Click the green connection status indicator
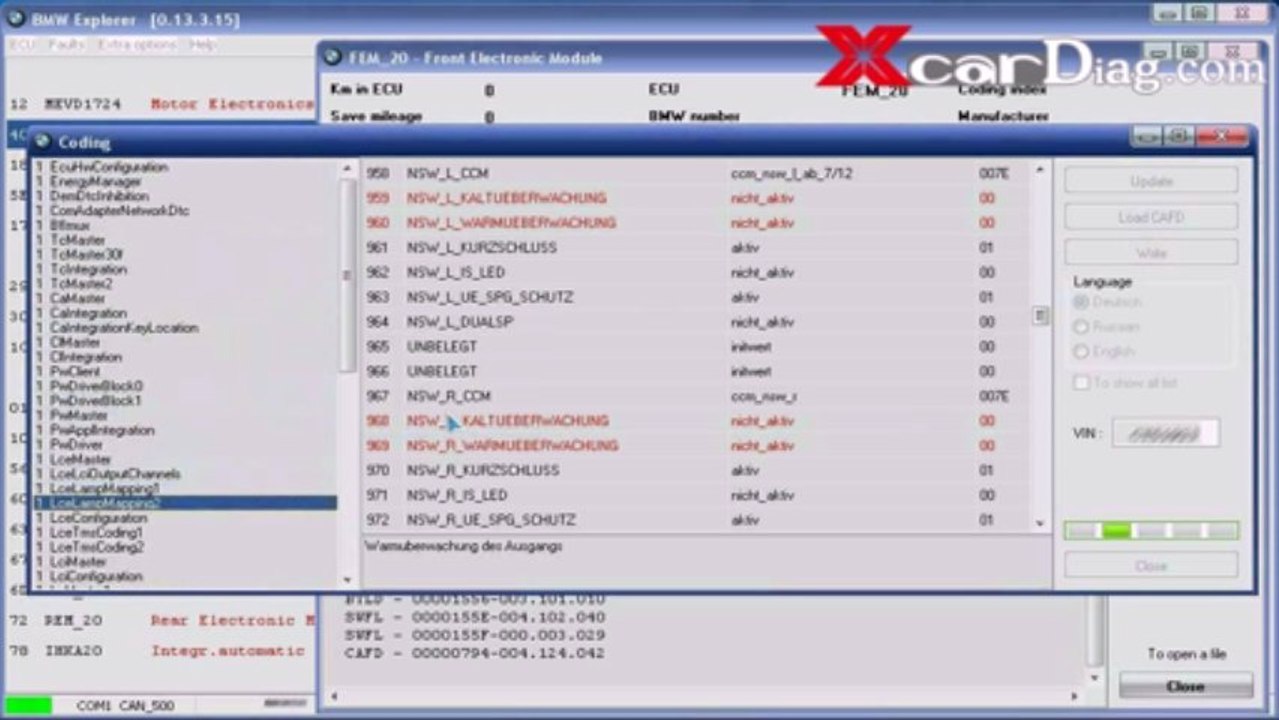The height and width of the screenshot is (720, 1279). click(x=28, y=705)
